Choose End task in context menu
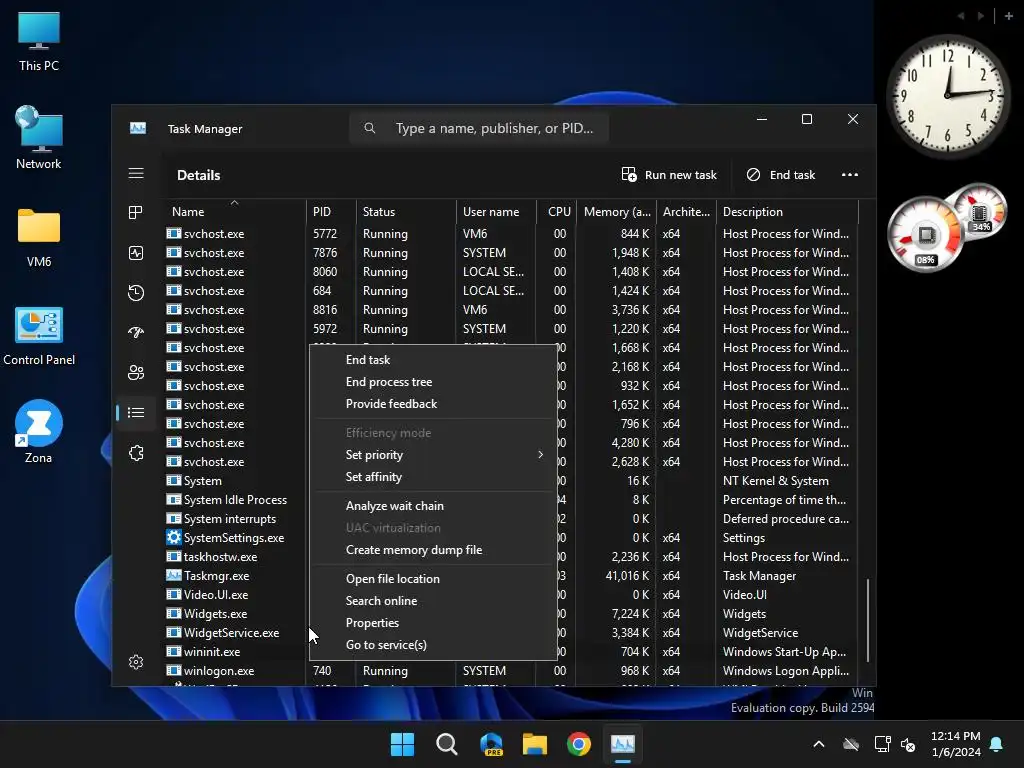This screenshot has width=1024, height=768. click(434, 360)
